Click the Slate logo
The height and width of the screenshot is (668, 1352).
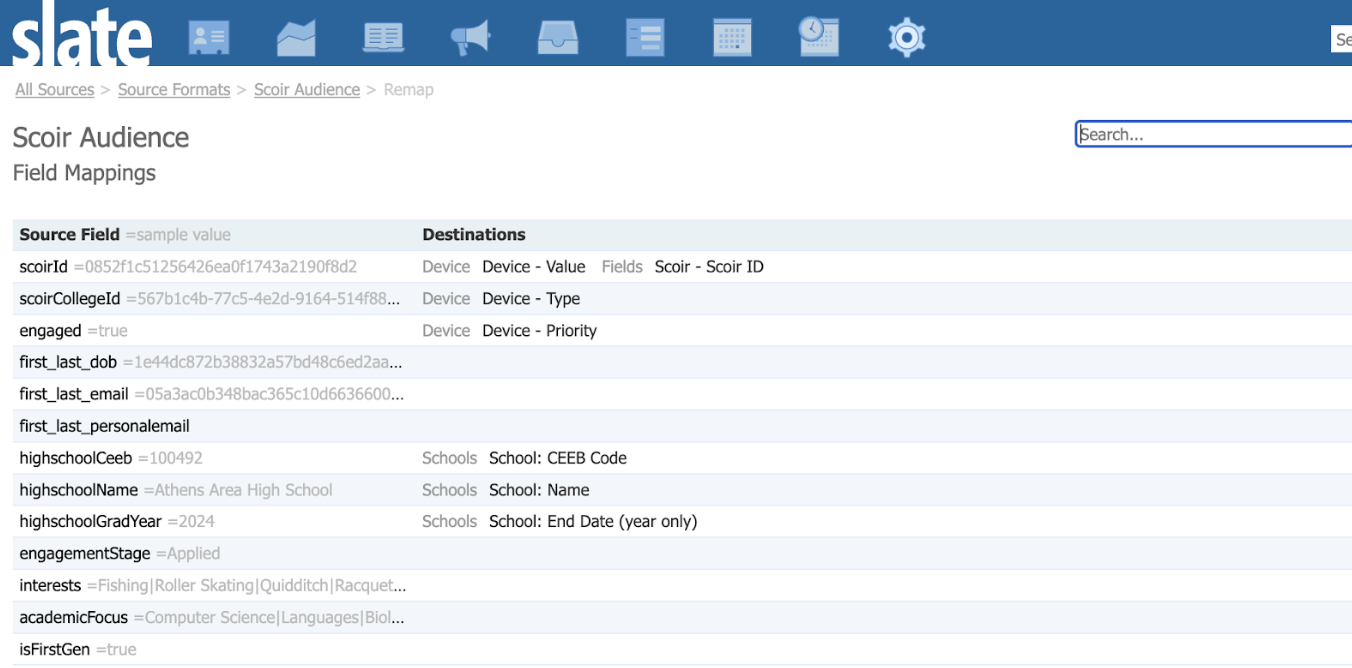click(82, 36)
